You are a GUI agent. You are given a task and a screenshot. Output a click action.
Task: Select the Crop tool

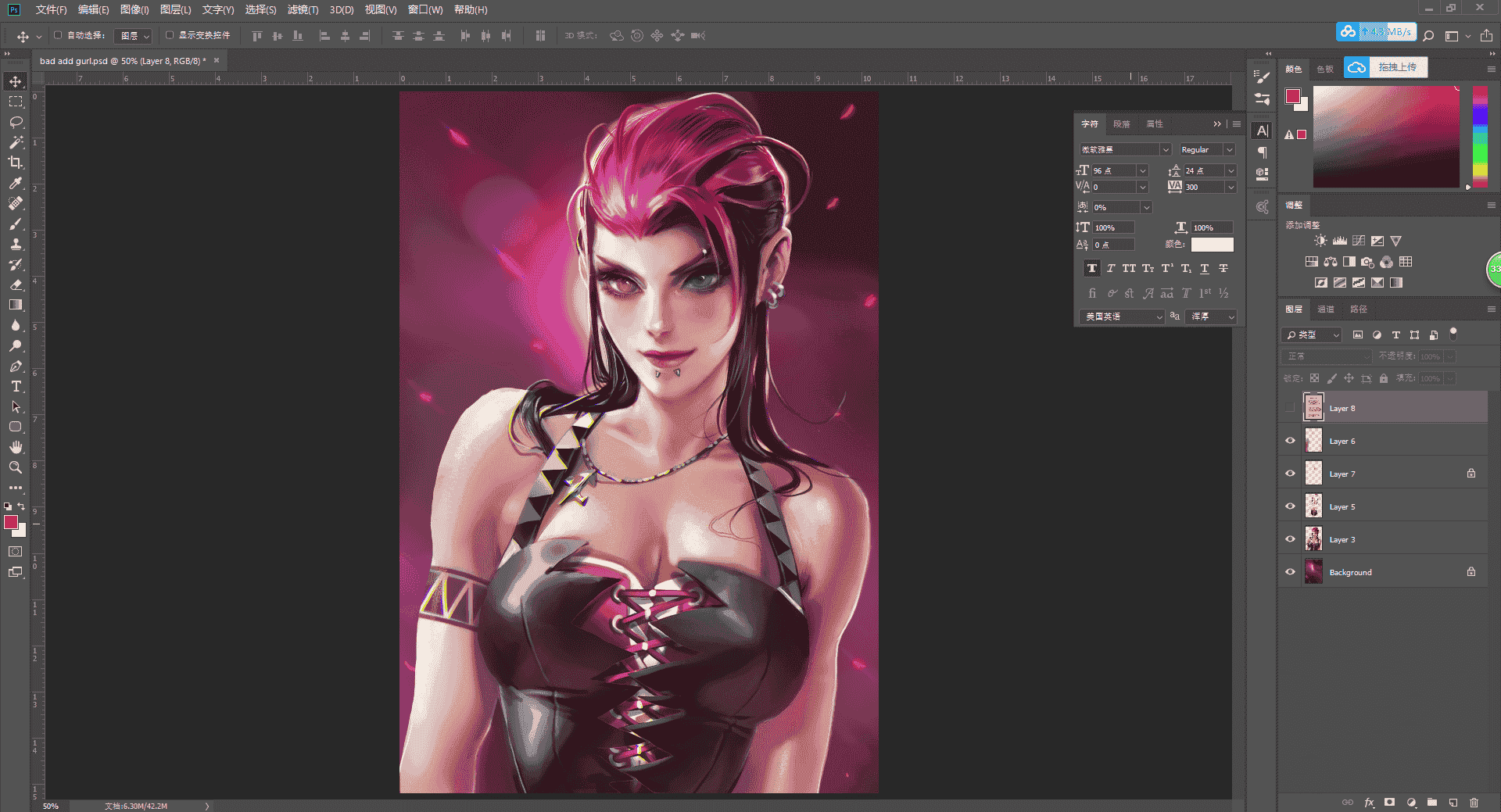click(x=16, y=163)
